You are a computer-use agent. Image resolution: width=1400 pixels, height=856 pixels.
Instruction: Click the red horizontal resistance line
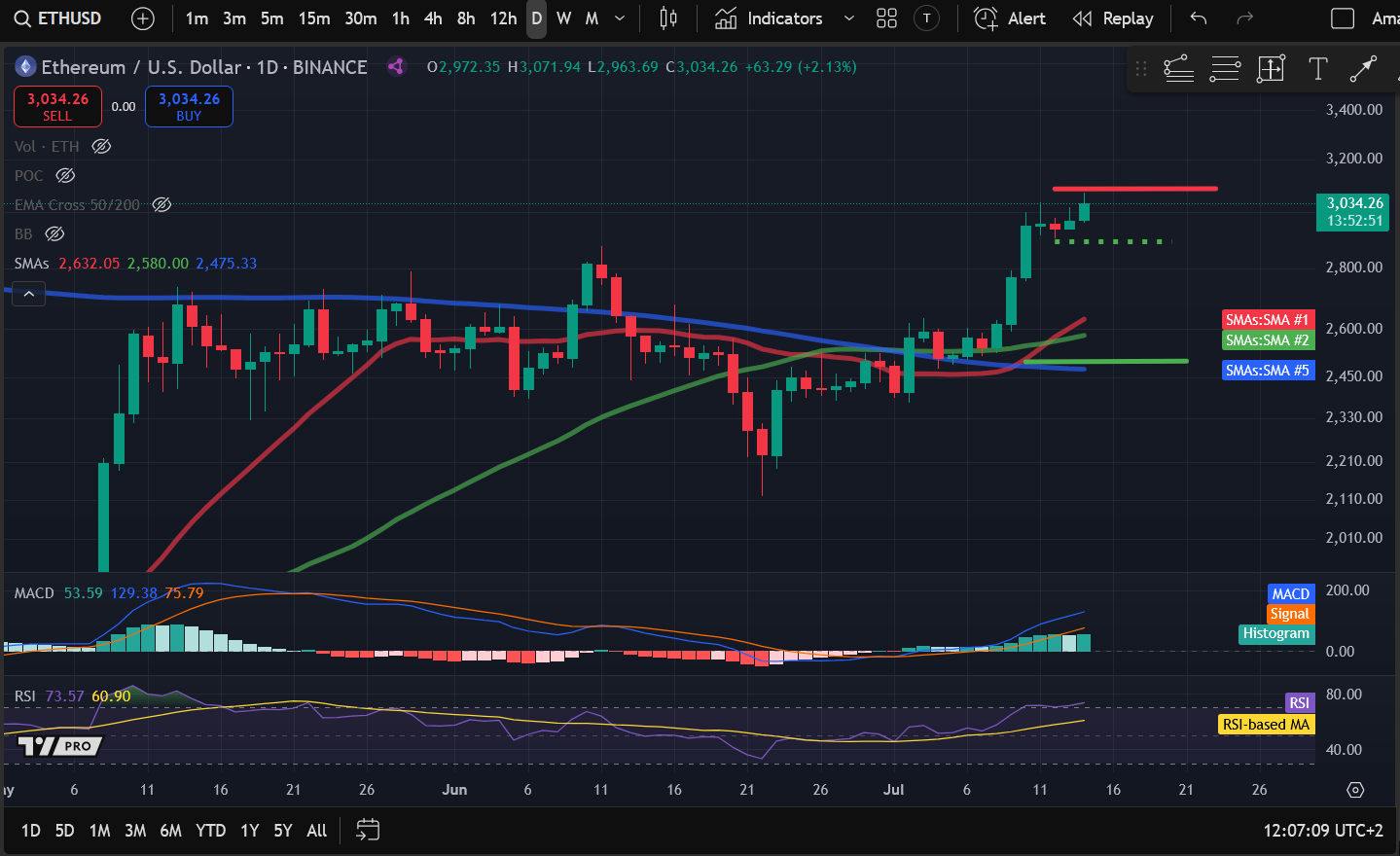[x=1134, y=189]
